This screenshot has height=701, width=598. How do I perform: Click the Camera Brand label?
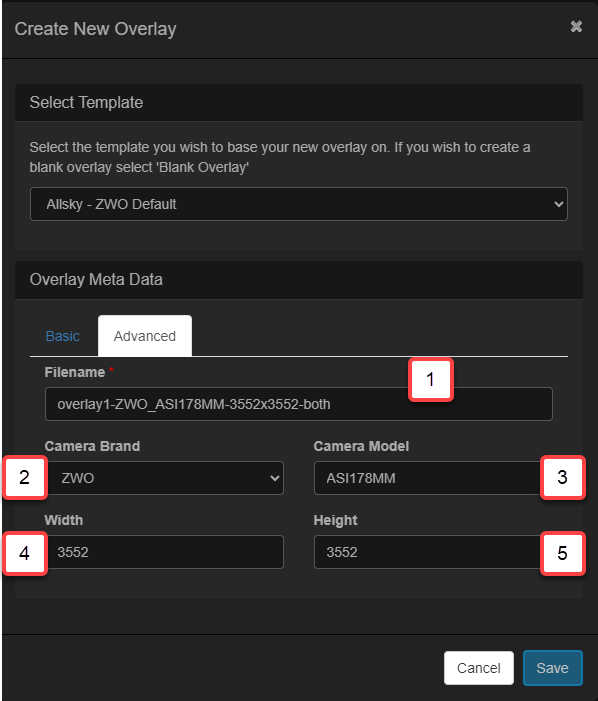92,446
